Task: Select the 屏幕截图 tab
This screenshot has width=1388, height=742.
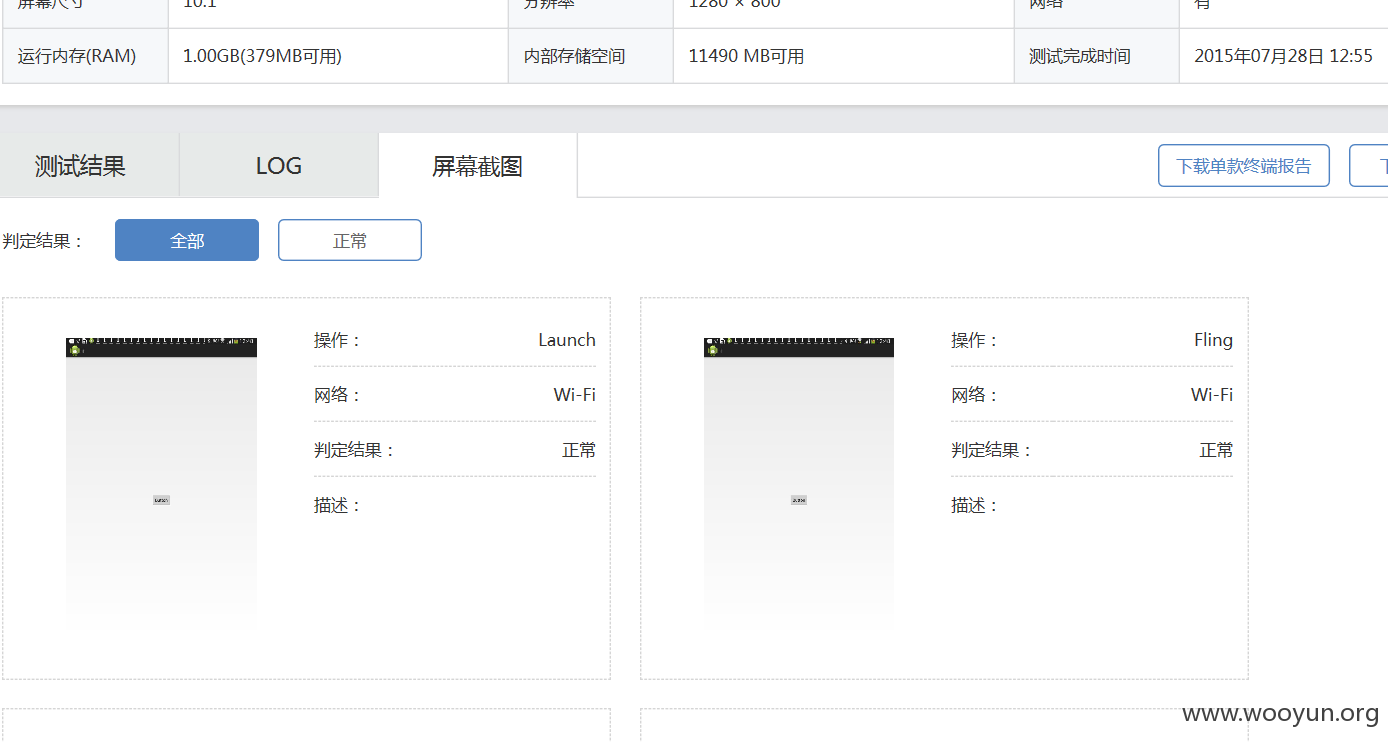Action: 478,165
